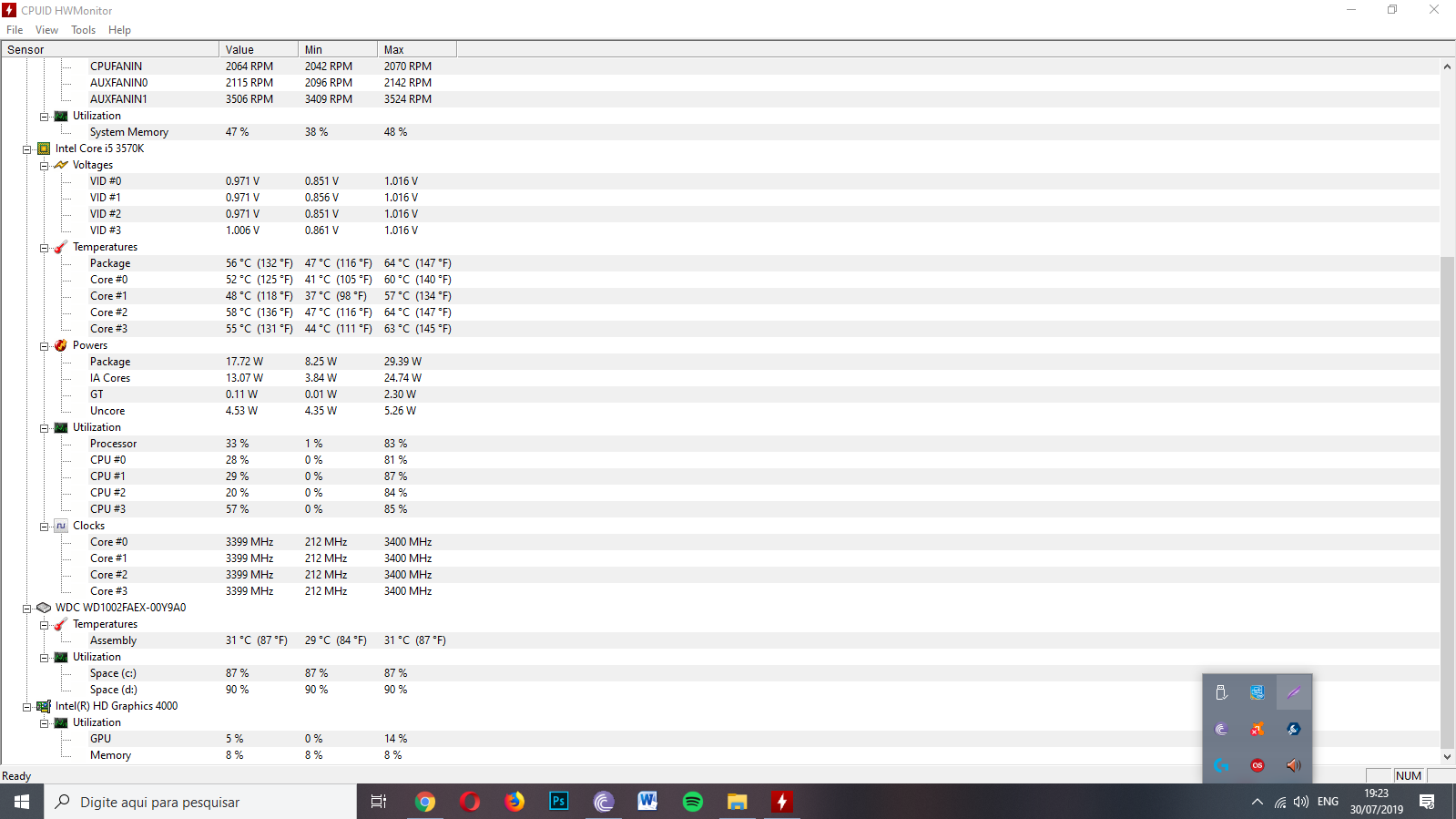Open the Last.fm scrobbler tray icon
Screen dimensions: 1456x819
tap(1257, 765)
